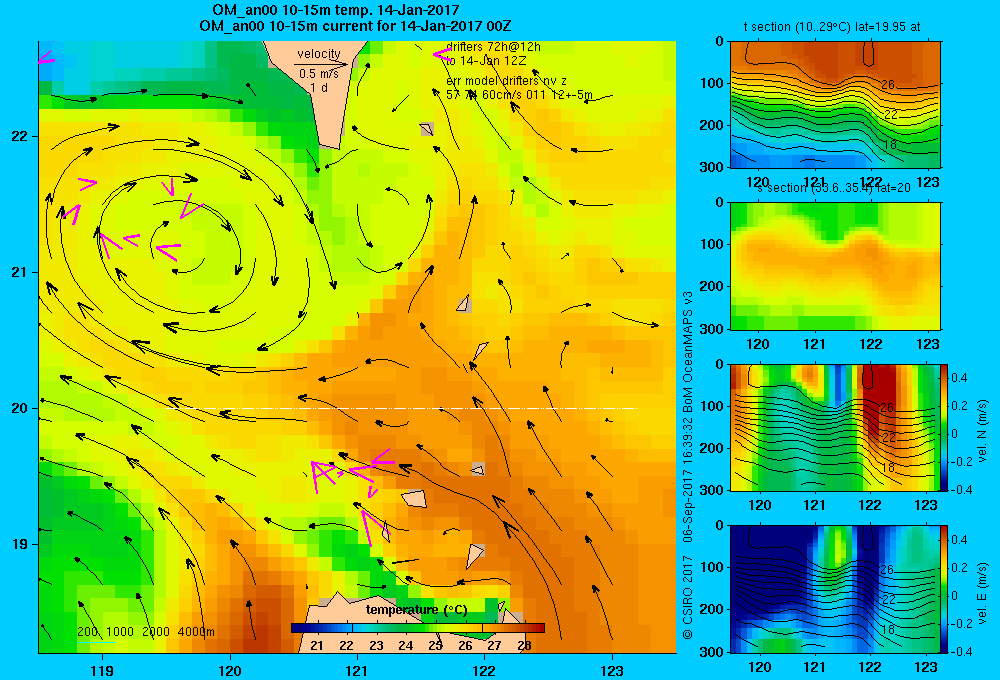Click latitude tick label 21 on main map
Image resolution: width=1000 pixels, height=680 pixels.
pos(20,272)
